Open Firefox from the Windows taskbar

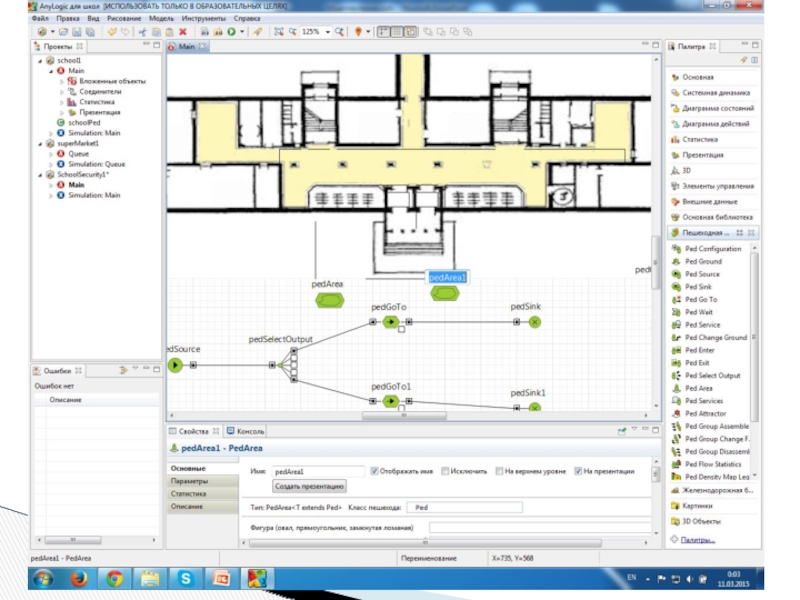[79, 579]
